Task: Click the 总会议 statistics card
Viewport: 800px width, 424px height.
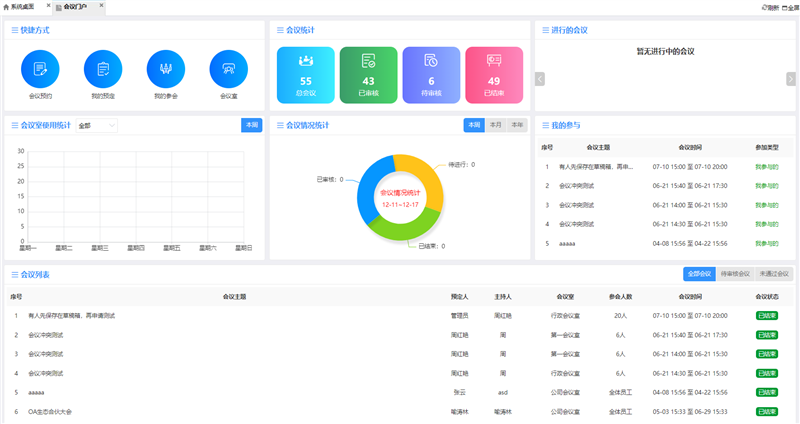Action: 306,75
